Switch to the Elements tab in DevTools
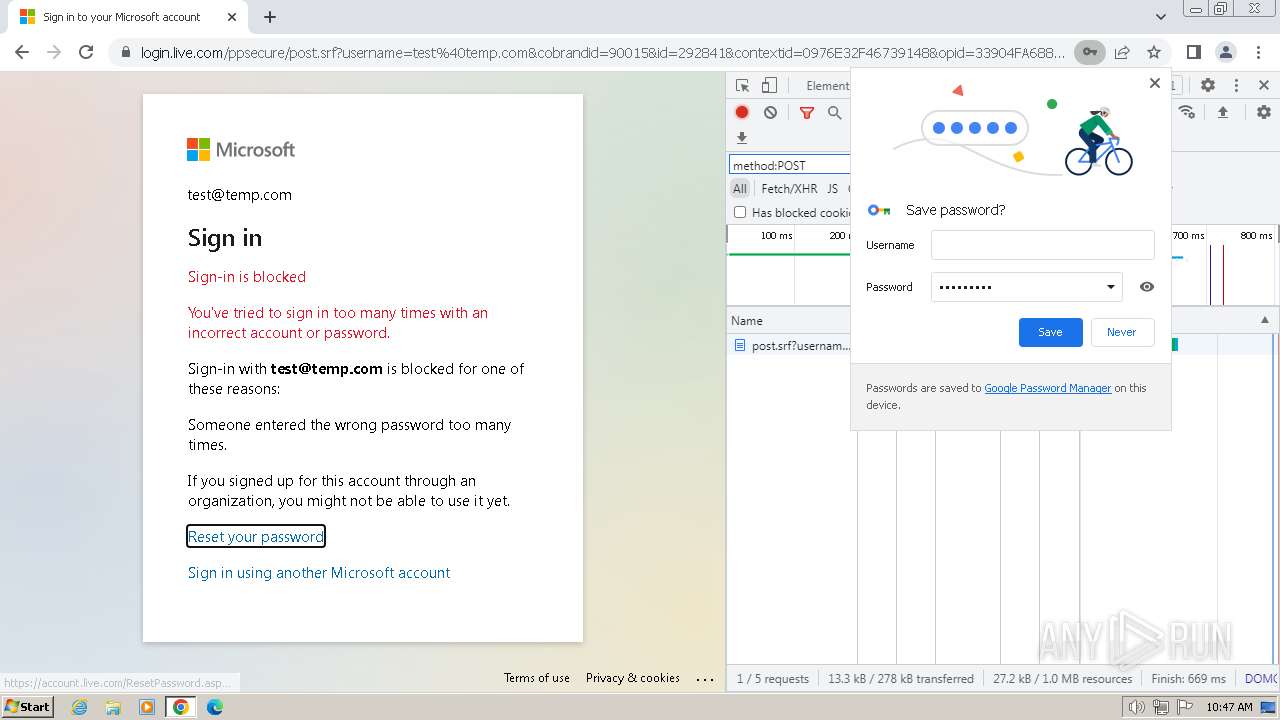The image size is (1280, 720). [x=828, y=86]
